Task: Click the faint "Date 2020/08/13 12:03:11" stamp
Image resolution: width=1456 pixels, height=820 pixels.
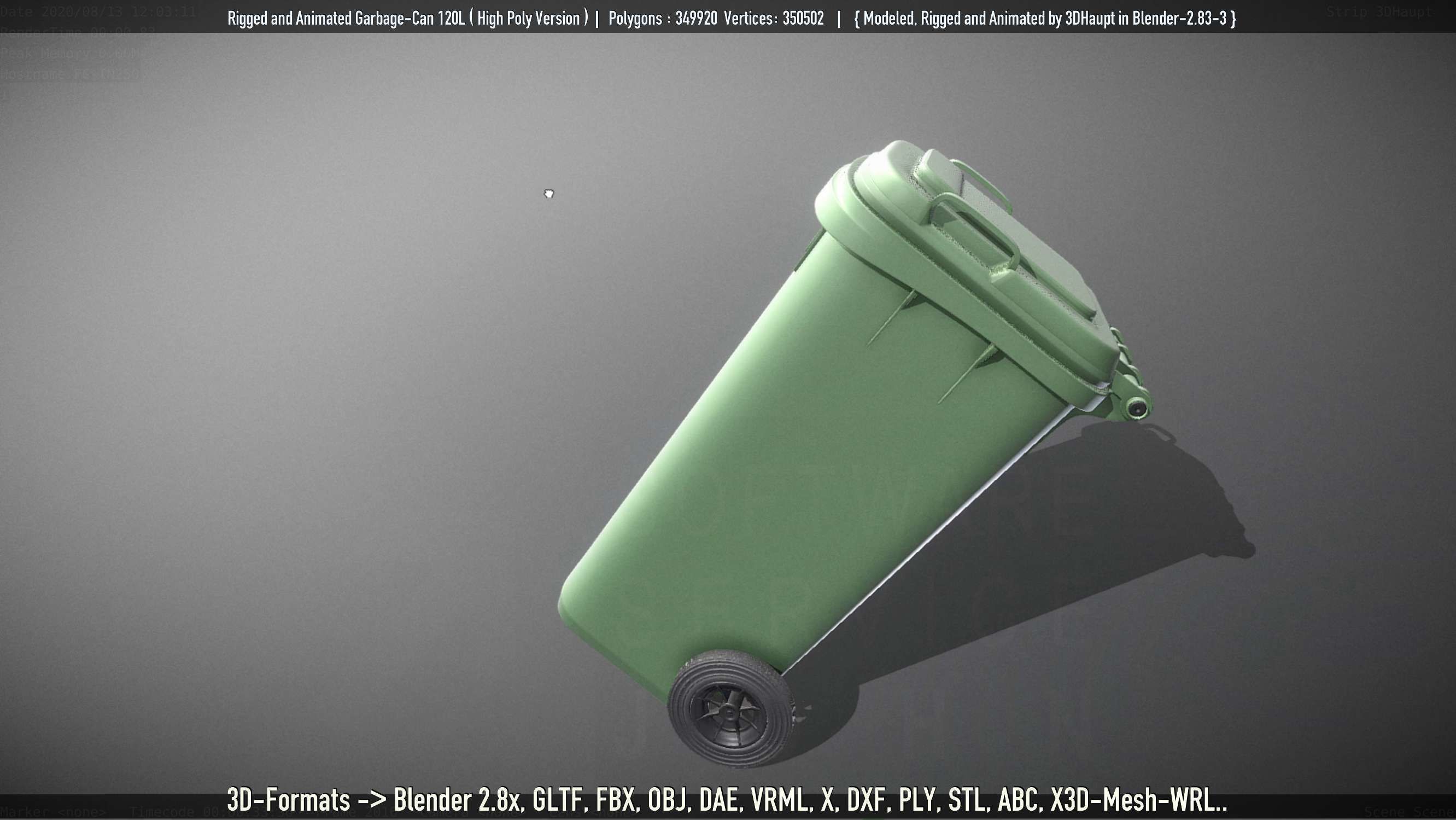Action: [x=98, y=11]
